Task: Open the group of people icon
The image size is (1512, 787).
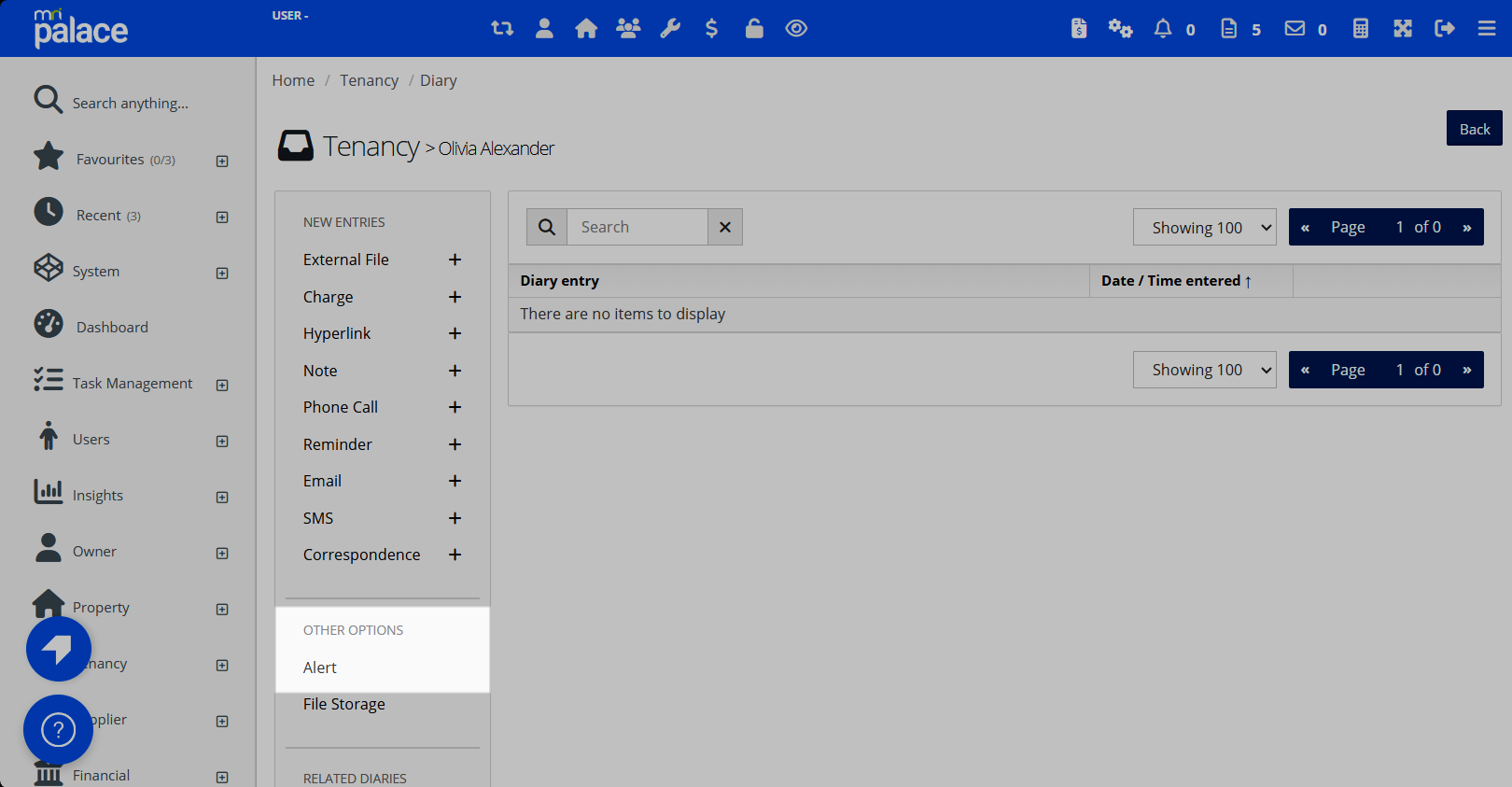Action: 628,29
